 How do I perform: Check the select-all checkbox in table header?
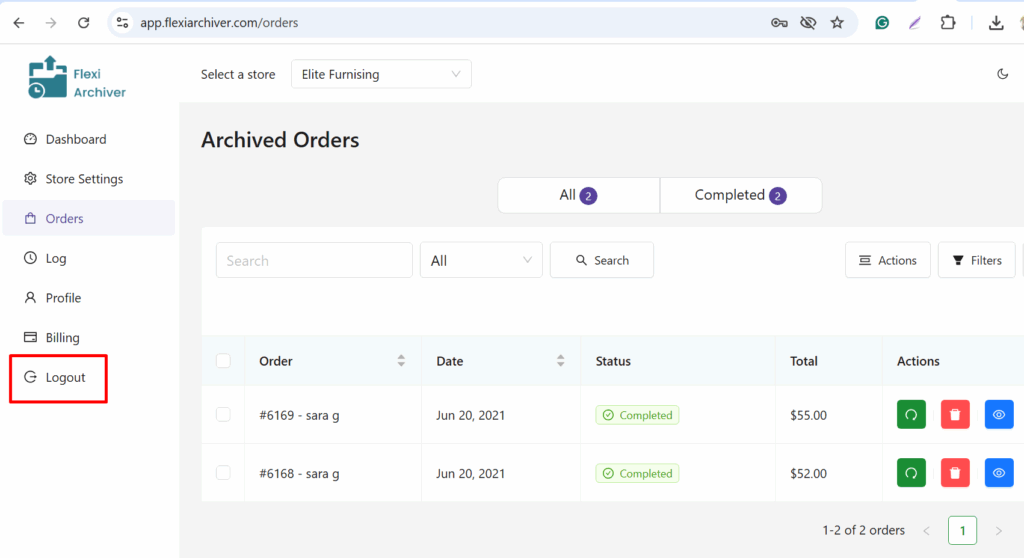[x=223, y=361]
